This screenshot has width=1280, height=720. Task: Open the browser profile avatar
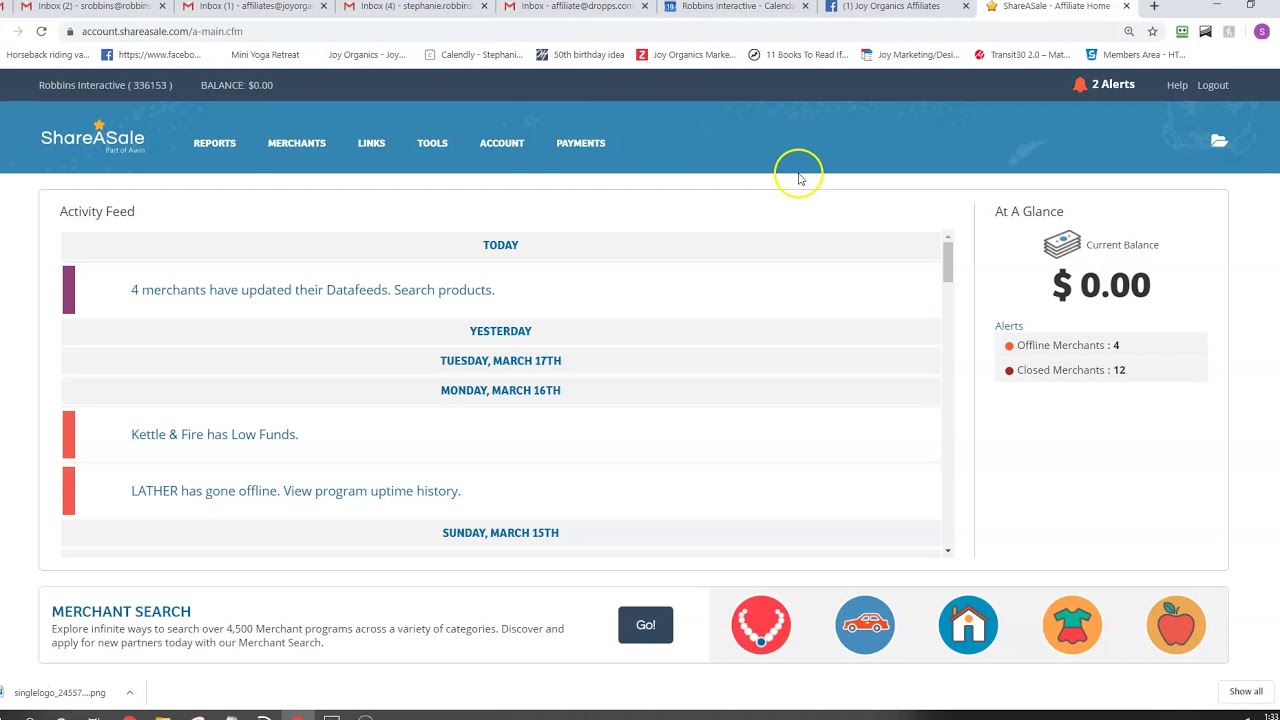[1262, 31]
